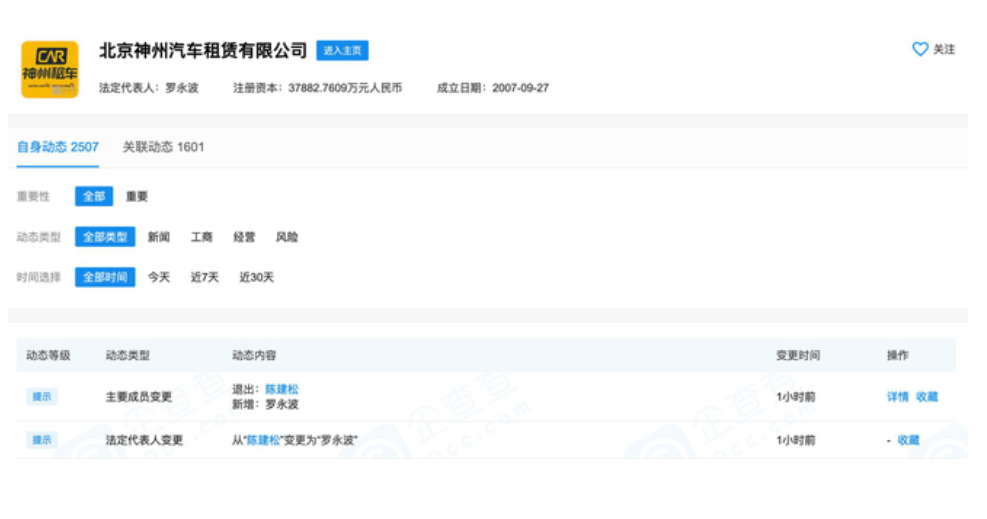Click 提示 tag in 主要成员变更 row
The image size is (987, 519).
point(42,397)
